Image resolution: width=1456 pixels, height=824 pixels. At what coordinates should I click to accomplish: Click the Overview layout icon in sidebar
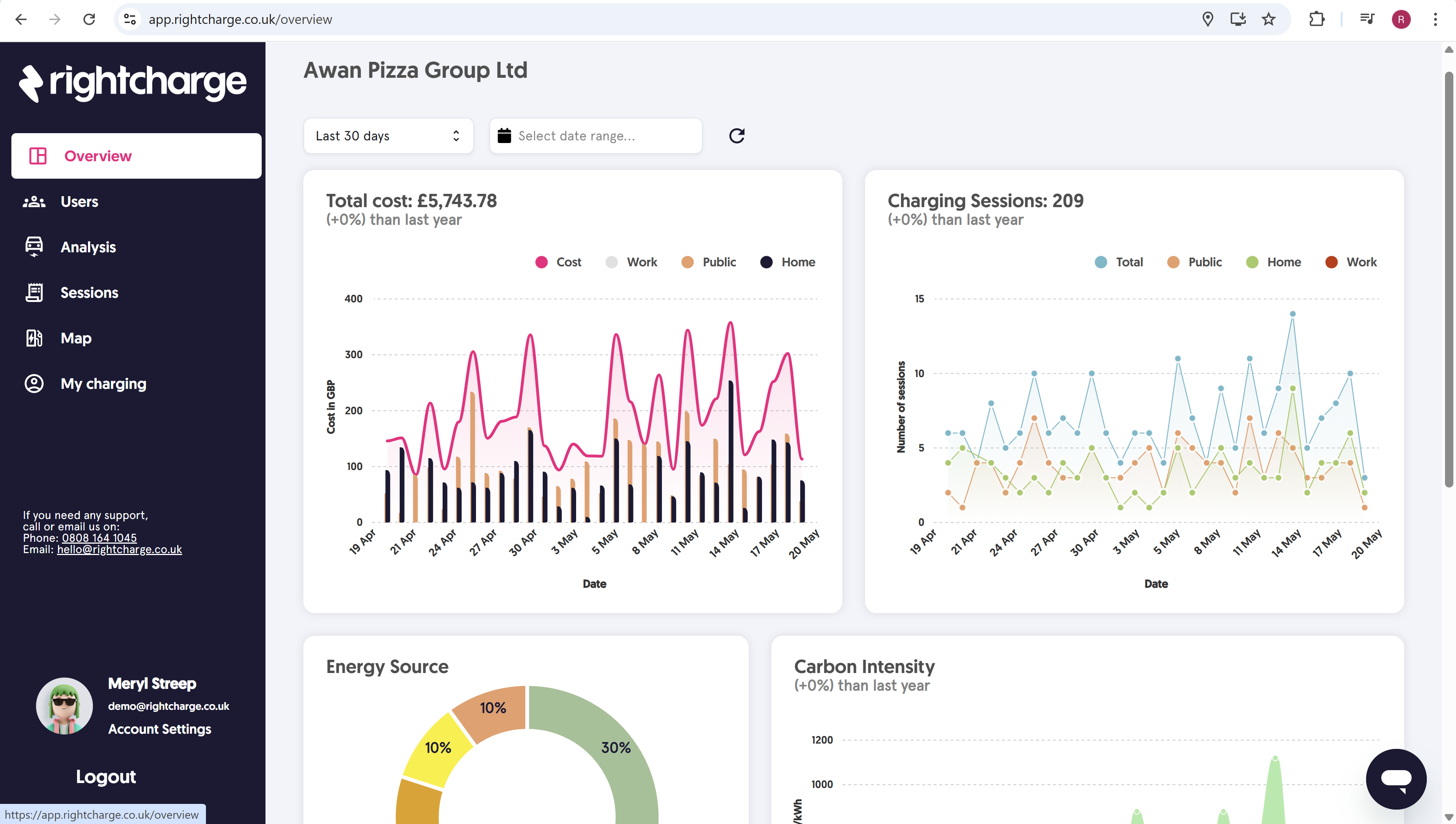click(38, 156)
